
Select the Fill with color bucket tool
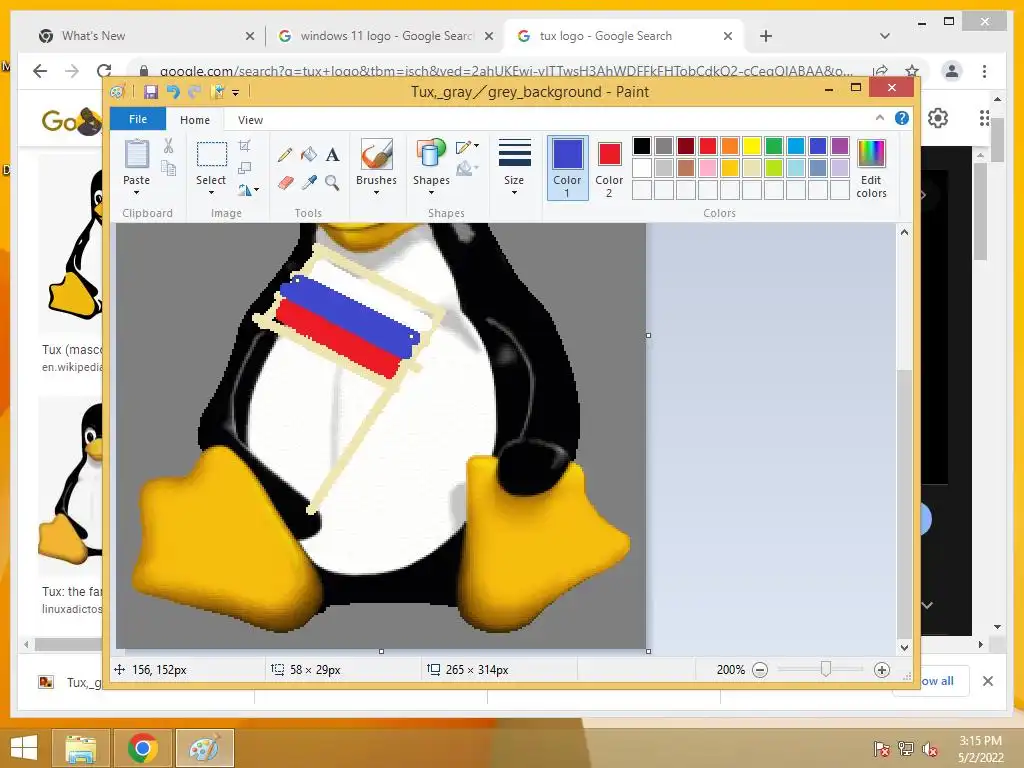(x=309, y=155)
